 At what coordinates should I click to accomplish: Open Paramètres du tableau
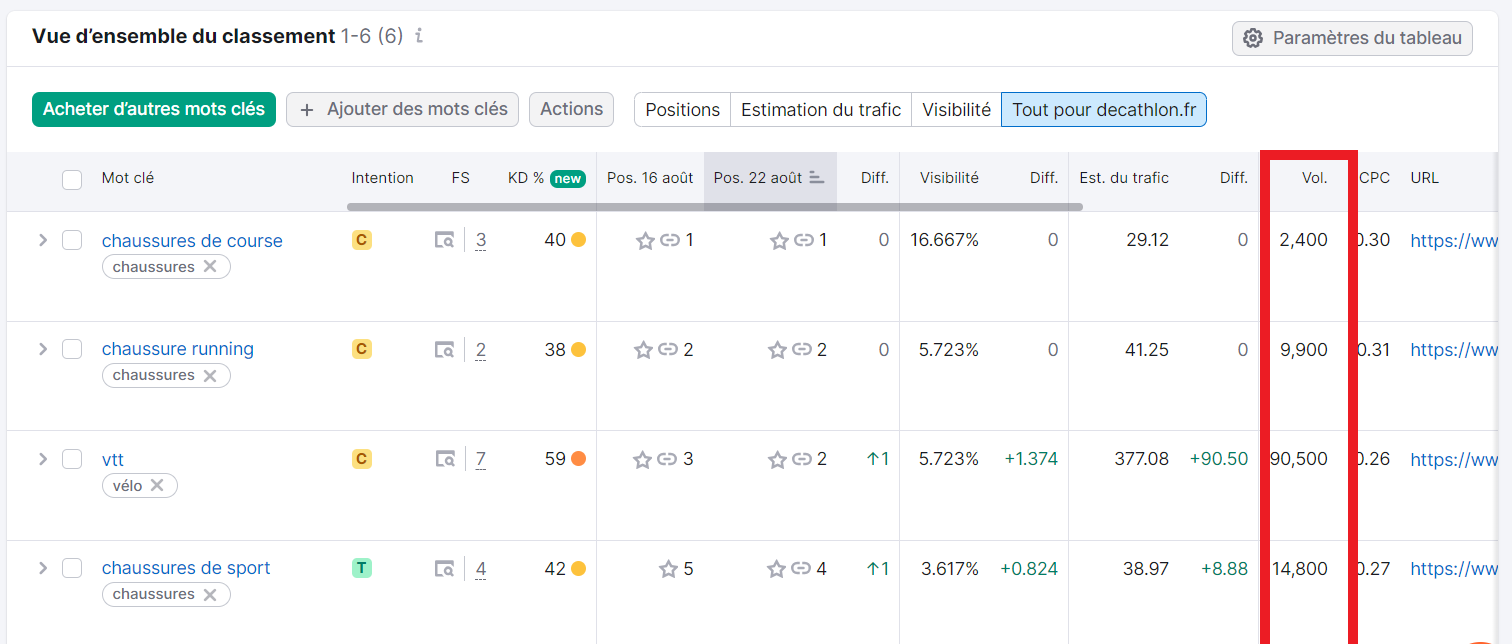1352,39
